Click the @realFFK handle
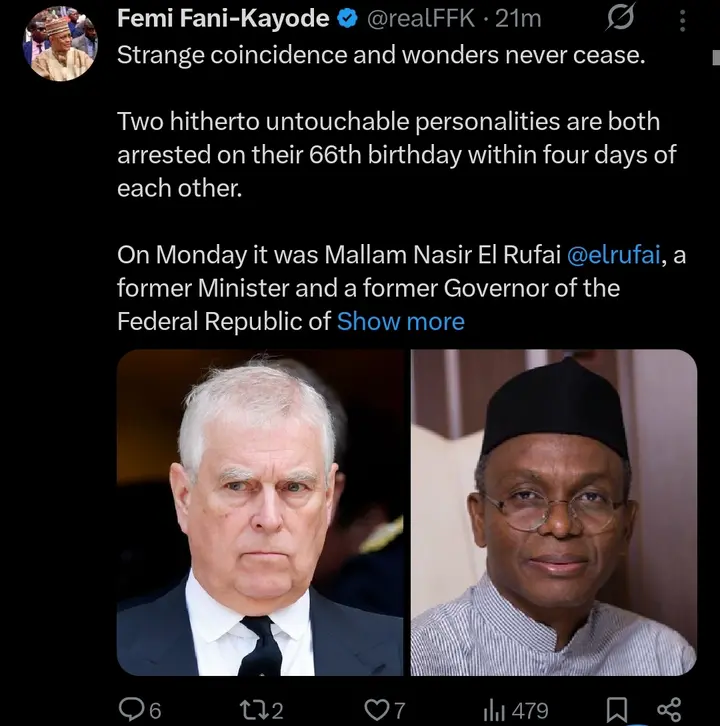 [x=426, y=19]
